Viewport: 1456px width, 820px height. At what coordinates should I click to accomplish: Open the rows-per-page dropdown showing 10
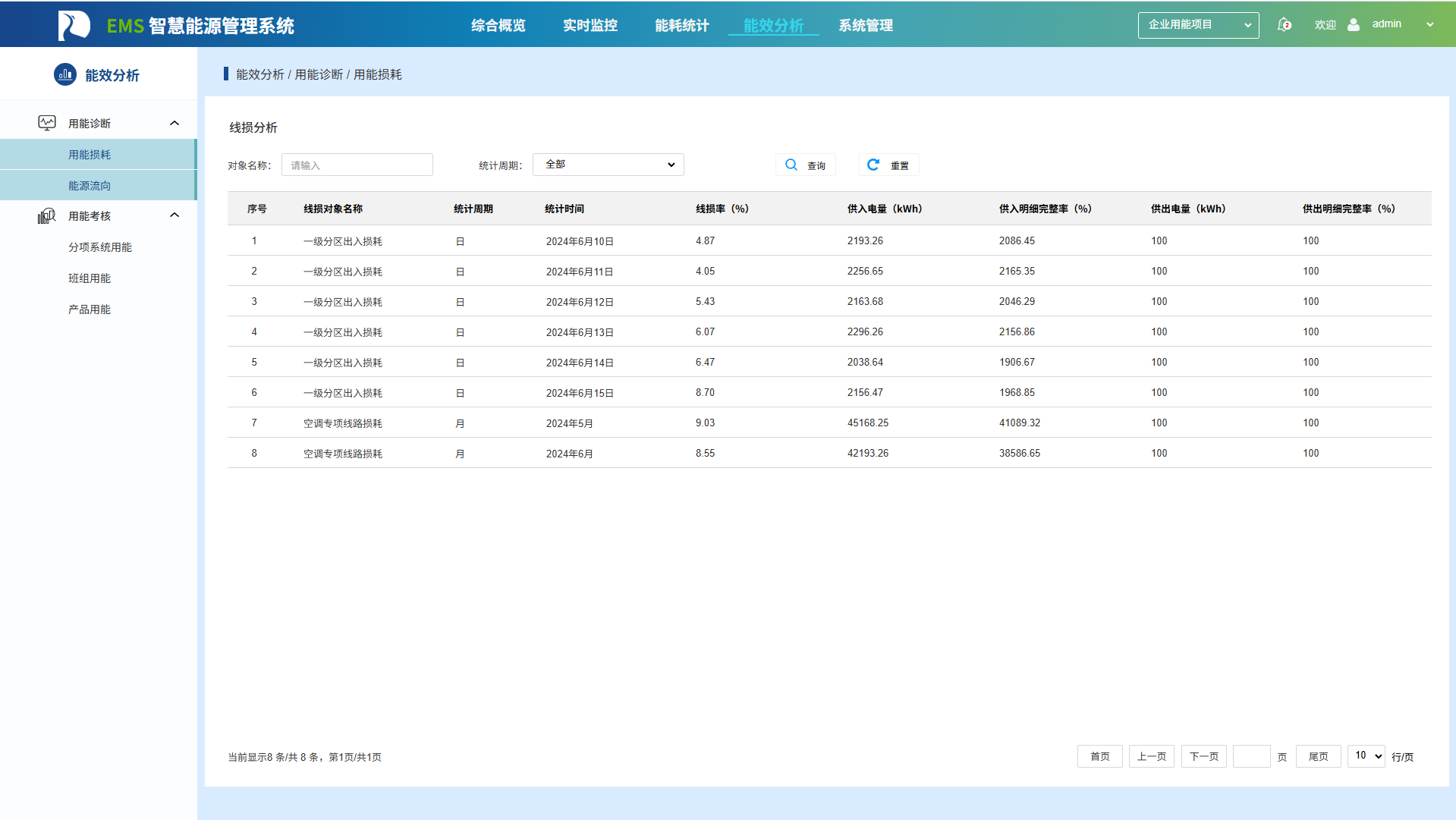1366,756
